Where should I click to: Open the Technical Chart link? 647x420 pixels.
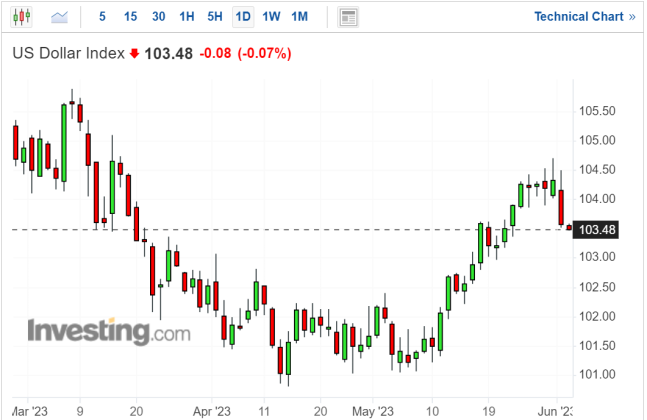click(x=585, y=17)
